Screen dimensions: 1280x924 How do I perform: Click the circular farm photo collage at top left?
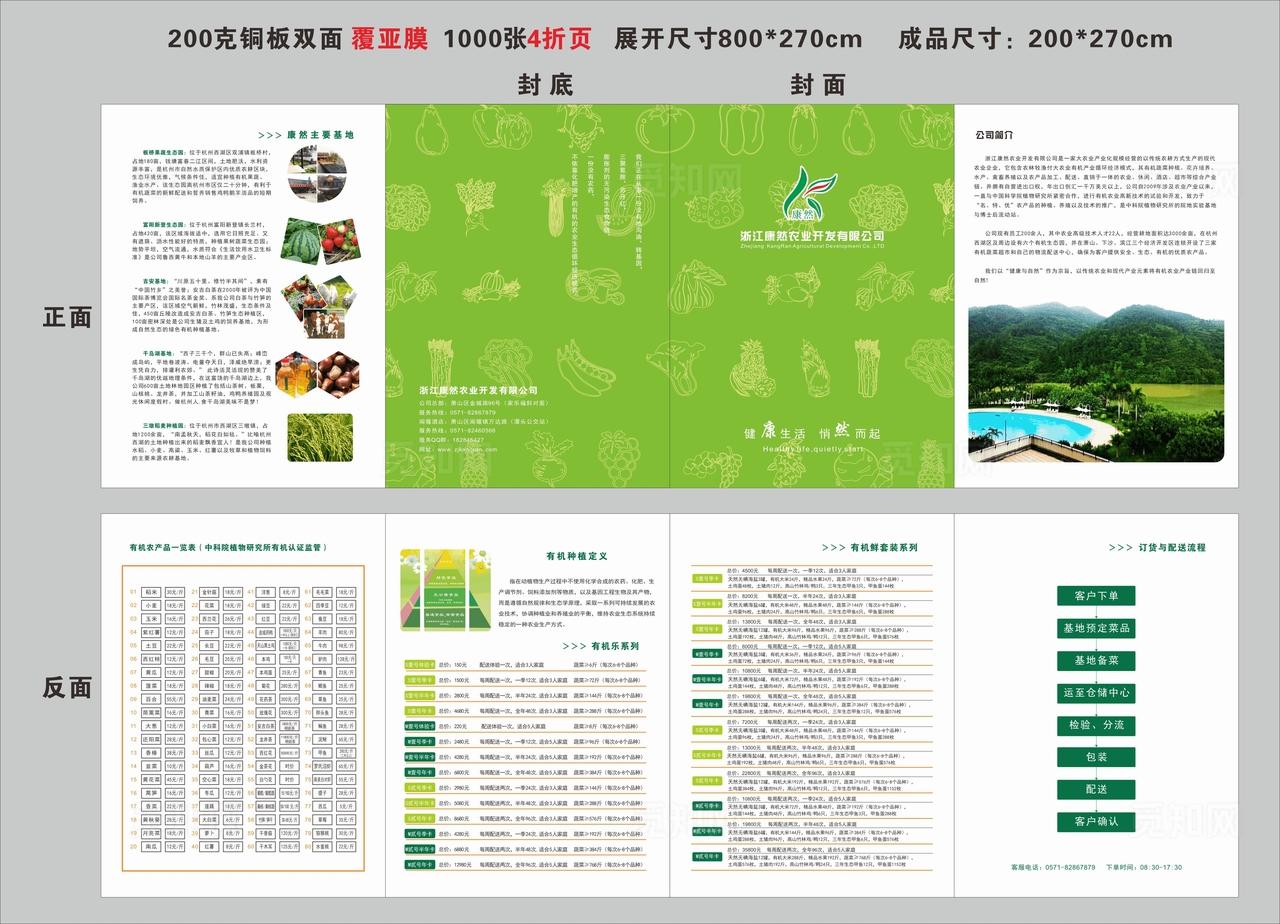317,174
